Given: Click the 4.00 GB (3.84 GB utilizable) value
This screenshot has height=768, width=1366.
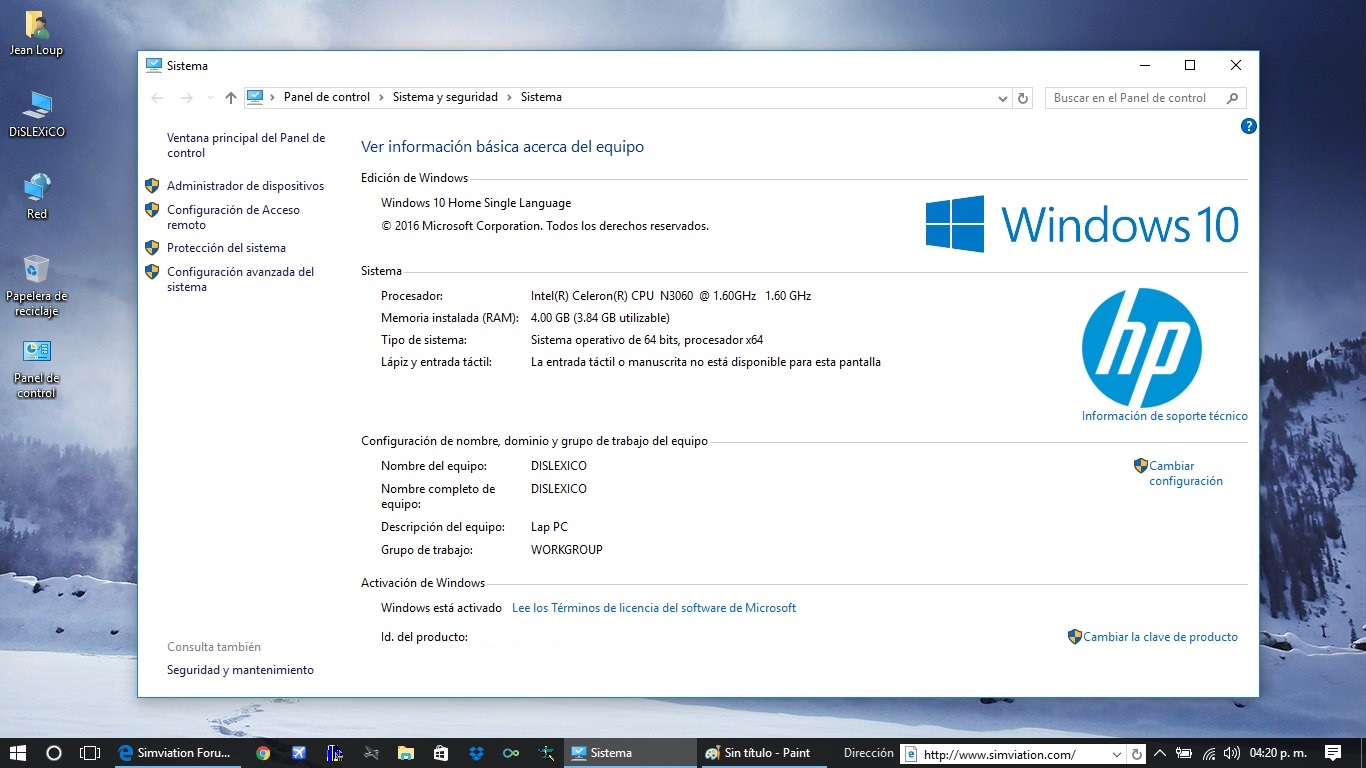Looking at the screenshot, I should (x=600, y=318).
